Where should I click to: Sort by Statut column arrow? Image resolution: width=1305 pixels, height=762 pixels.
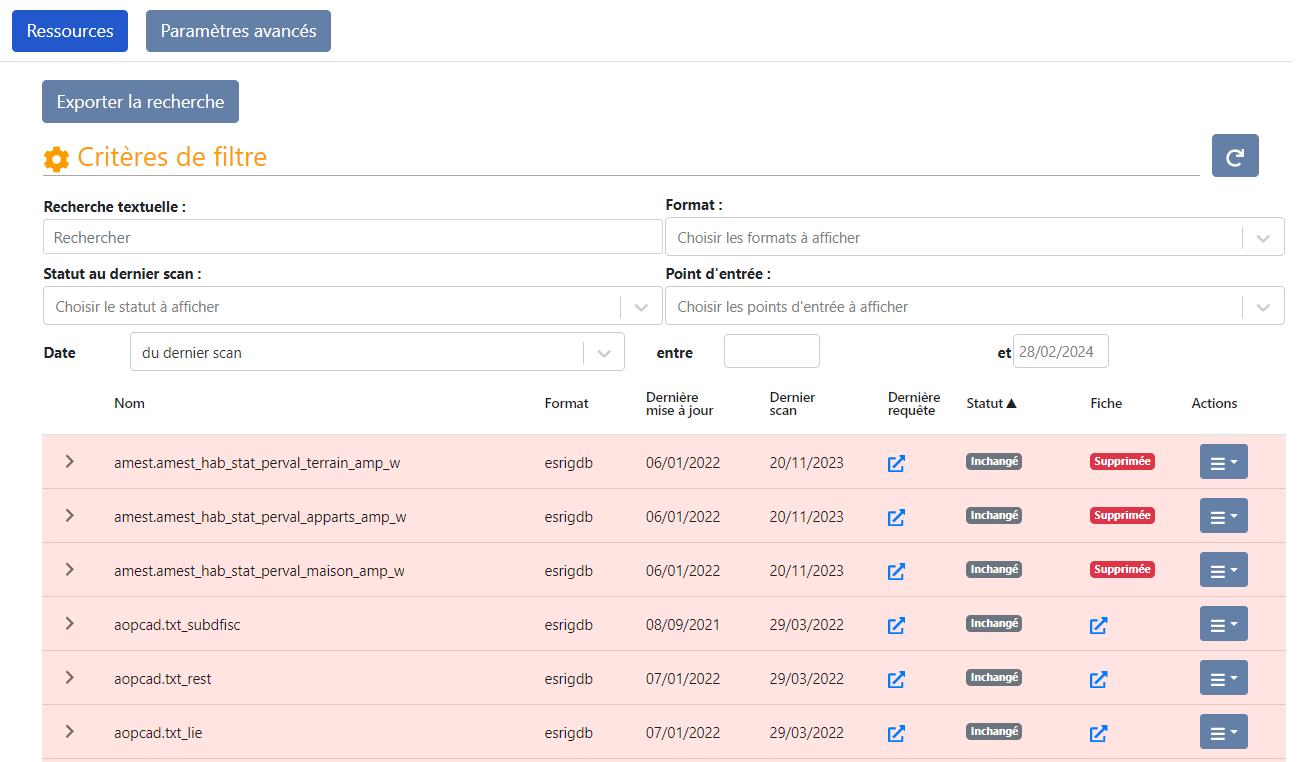[x=1011, y=403]
